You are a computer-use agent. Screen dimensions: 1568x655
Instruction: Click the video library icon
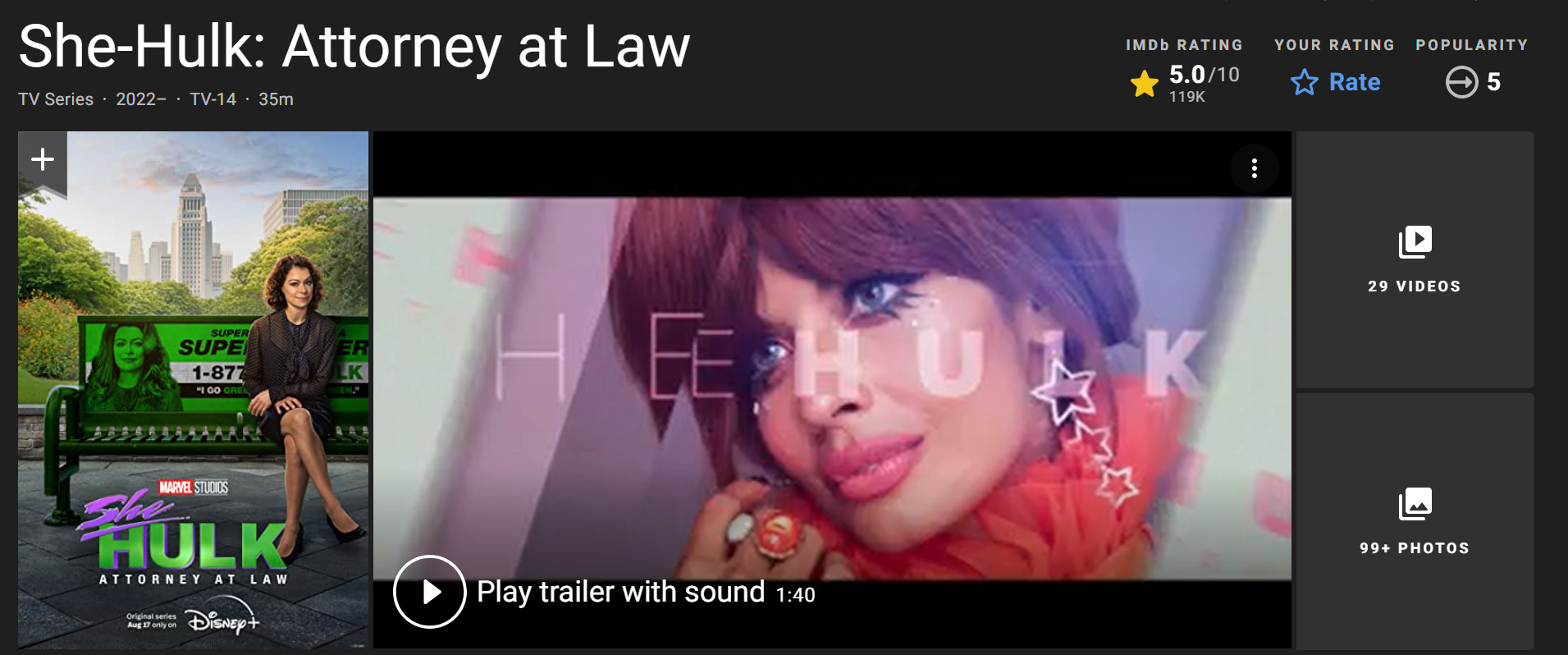1415,242
